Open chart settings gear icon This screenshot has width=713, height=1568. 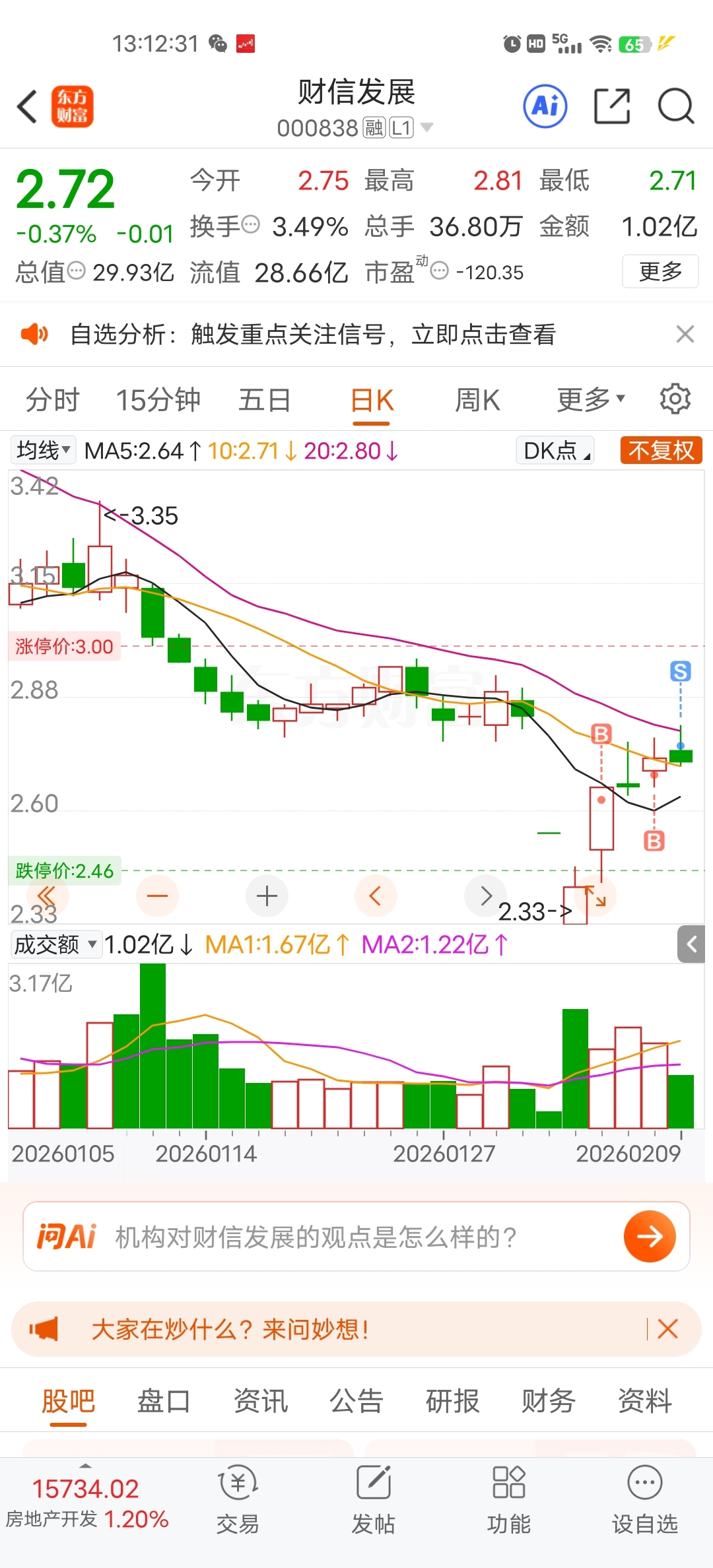(675, 399)
